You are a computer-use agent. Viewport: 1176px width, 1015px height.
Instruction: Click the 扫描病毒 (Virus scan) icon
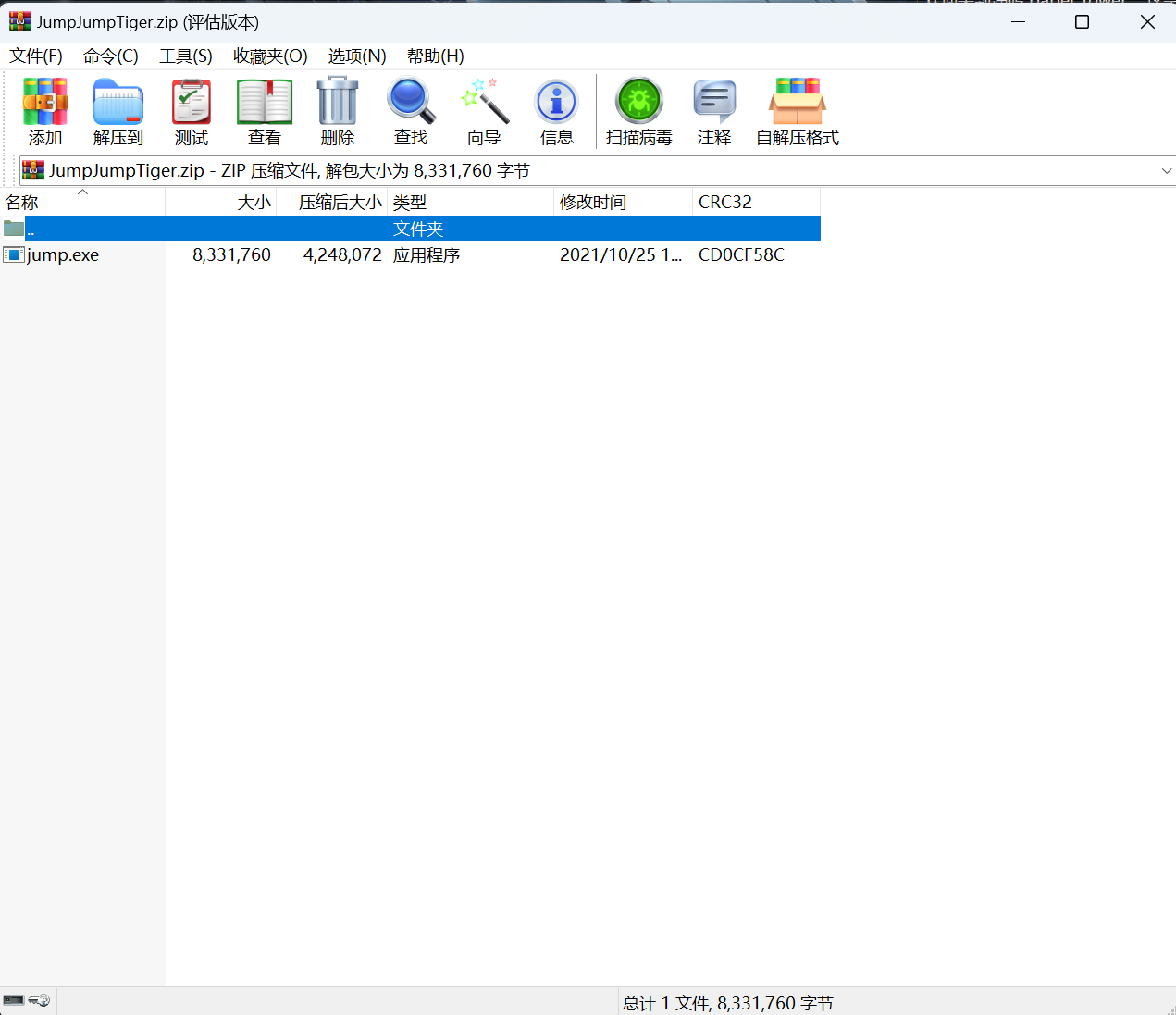(x=639, y=101)
